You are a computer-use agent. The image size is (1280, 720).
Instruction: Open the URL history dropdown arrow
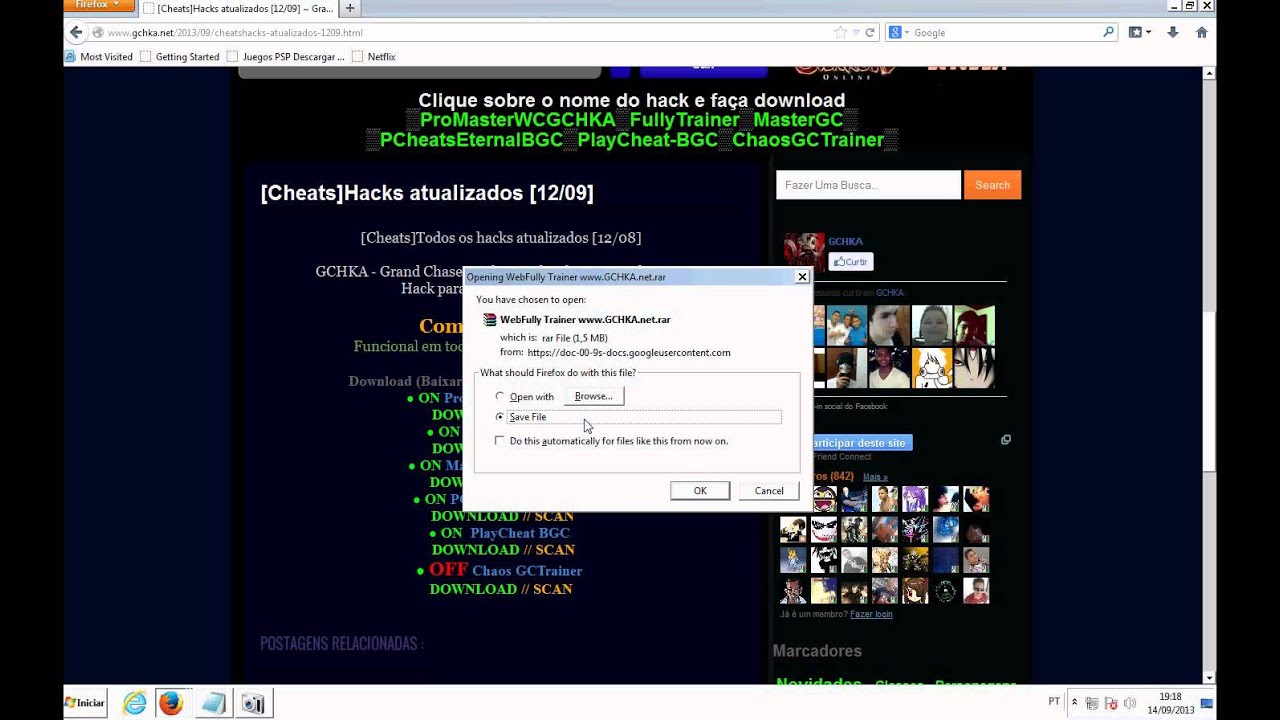point(855,32)
